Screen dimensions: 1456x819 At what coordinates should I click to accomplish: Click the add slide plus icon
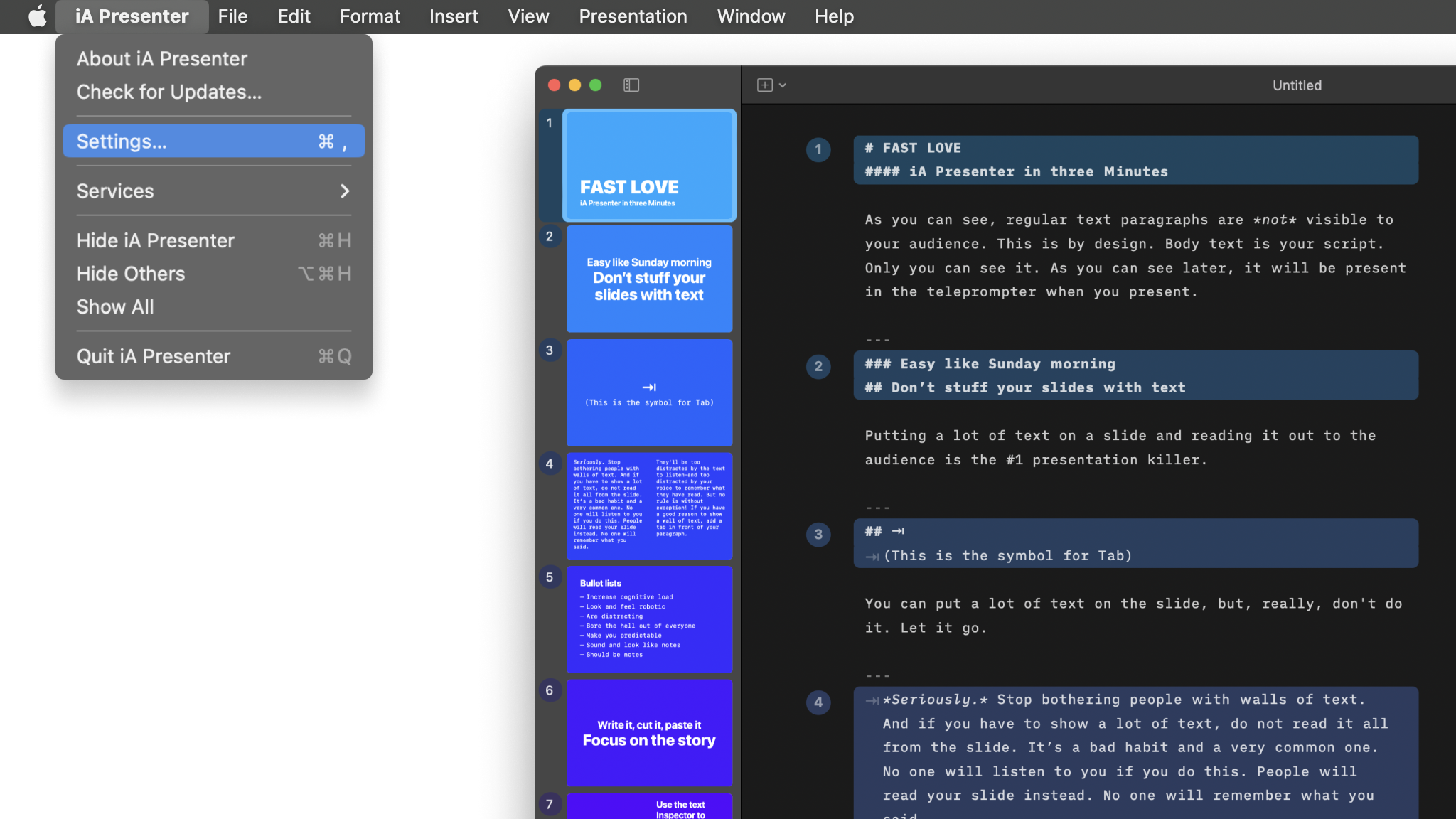point(765,85)
